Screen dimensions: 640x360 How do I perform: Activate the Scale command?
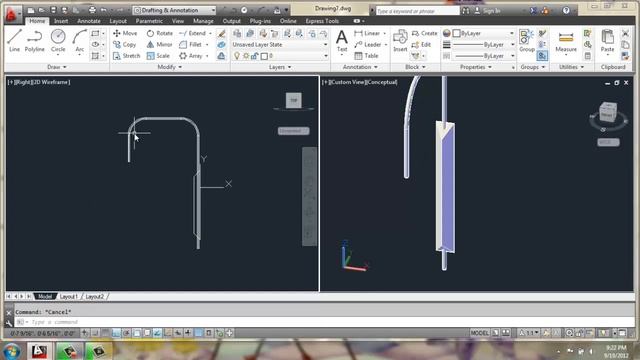(158, 56)
